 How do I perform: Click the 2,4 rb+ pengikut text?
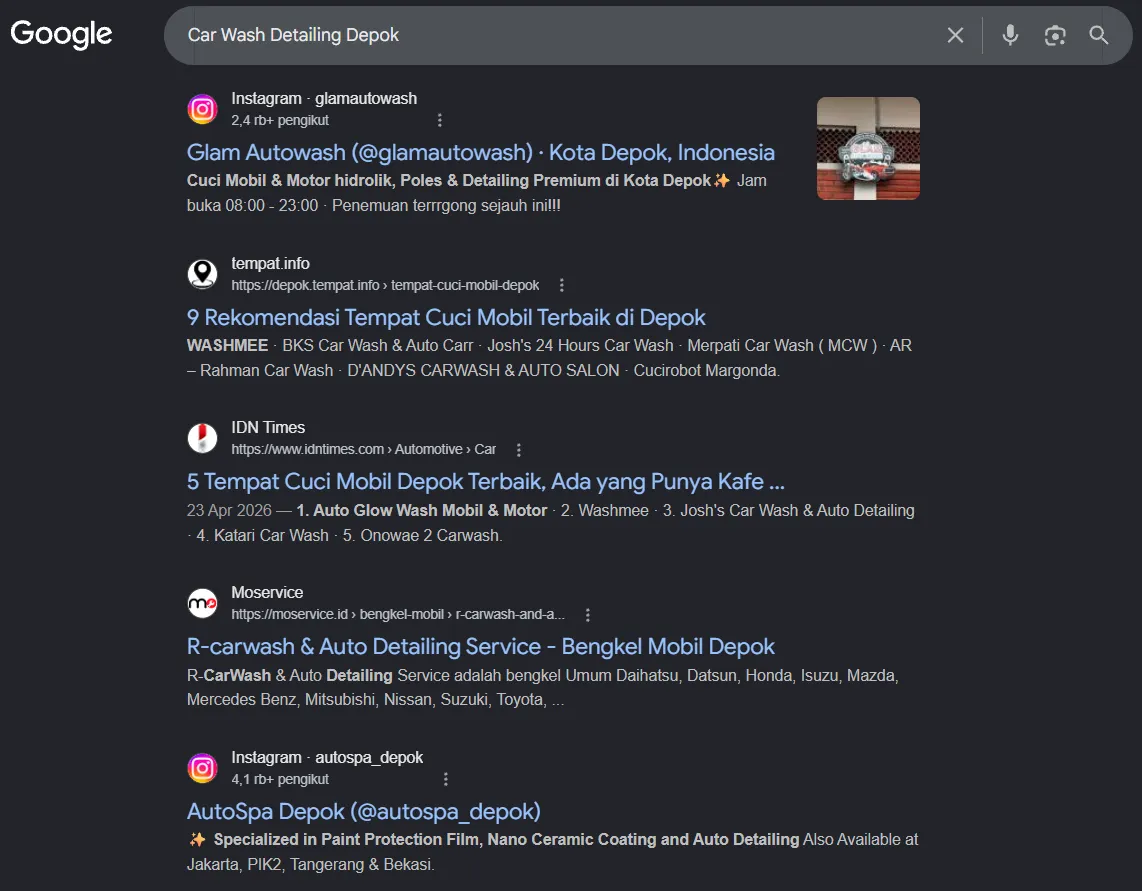[x=280, y=120]
